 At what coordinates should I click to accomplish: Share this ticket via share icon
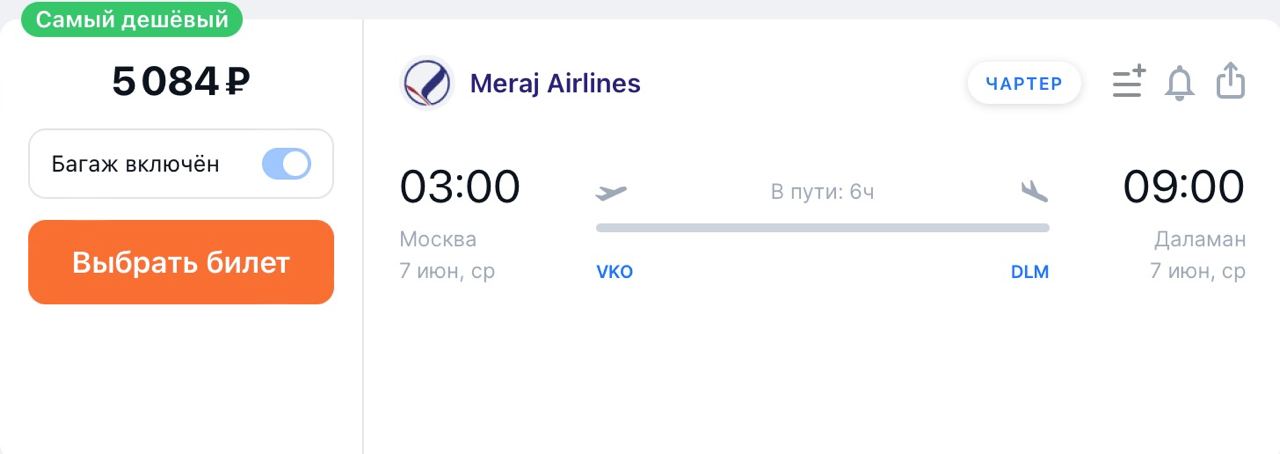pos(1231,81)
